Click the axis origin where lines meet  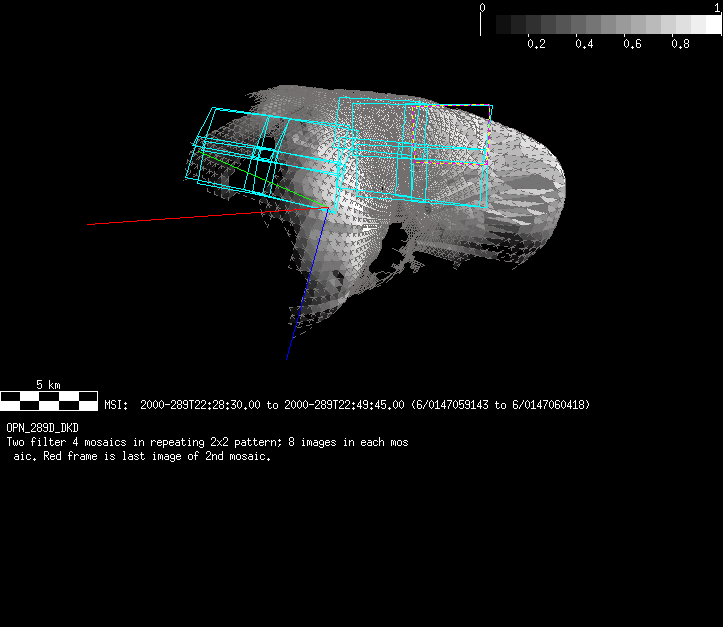(325, 207)
